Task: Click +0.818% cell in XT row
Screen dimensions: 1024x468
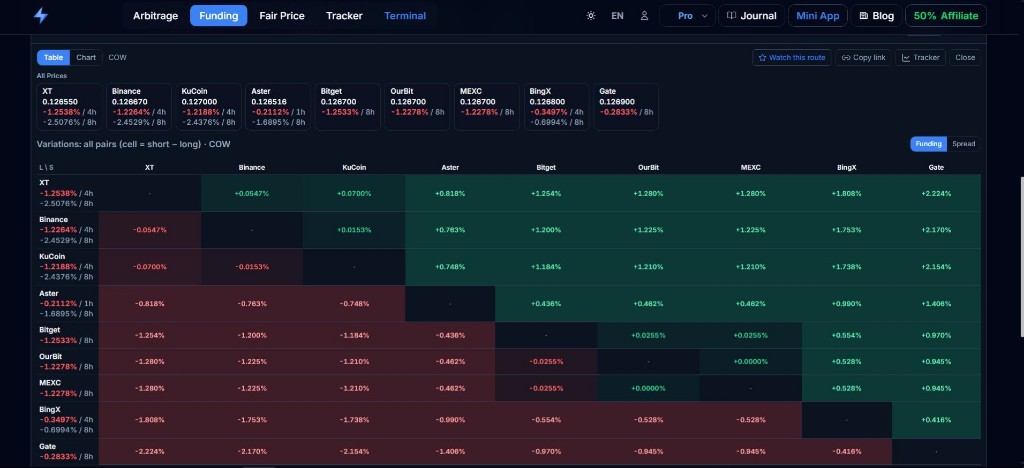Action: pos(450,193)
